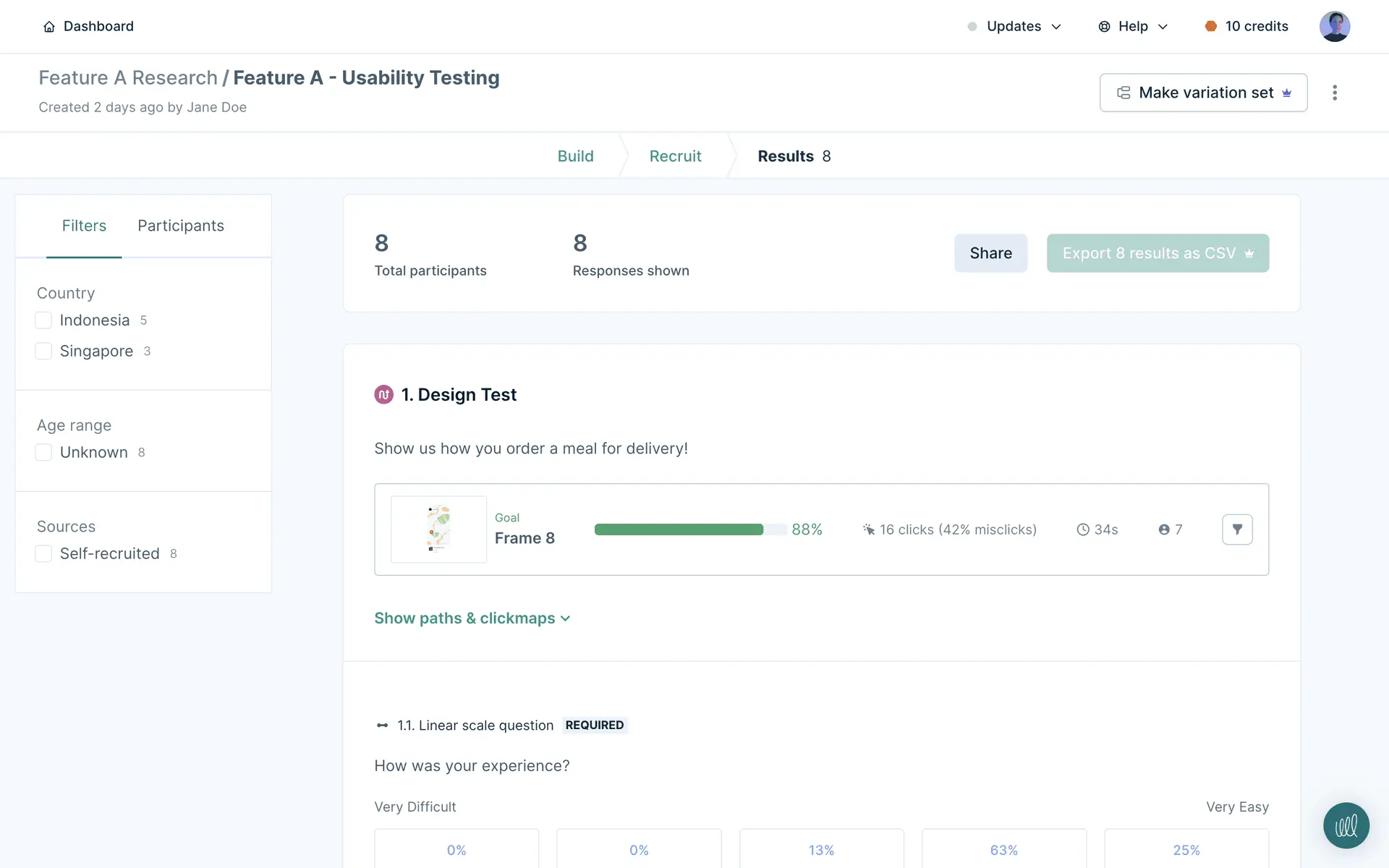Expand Show paths & clickmaps
This screenshot has height=868, width=1389.
[x=472, y=618]
